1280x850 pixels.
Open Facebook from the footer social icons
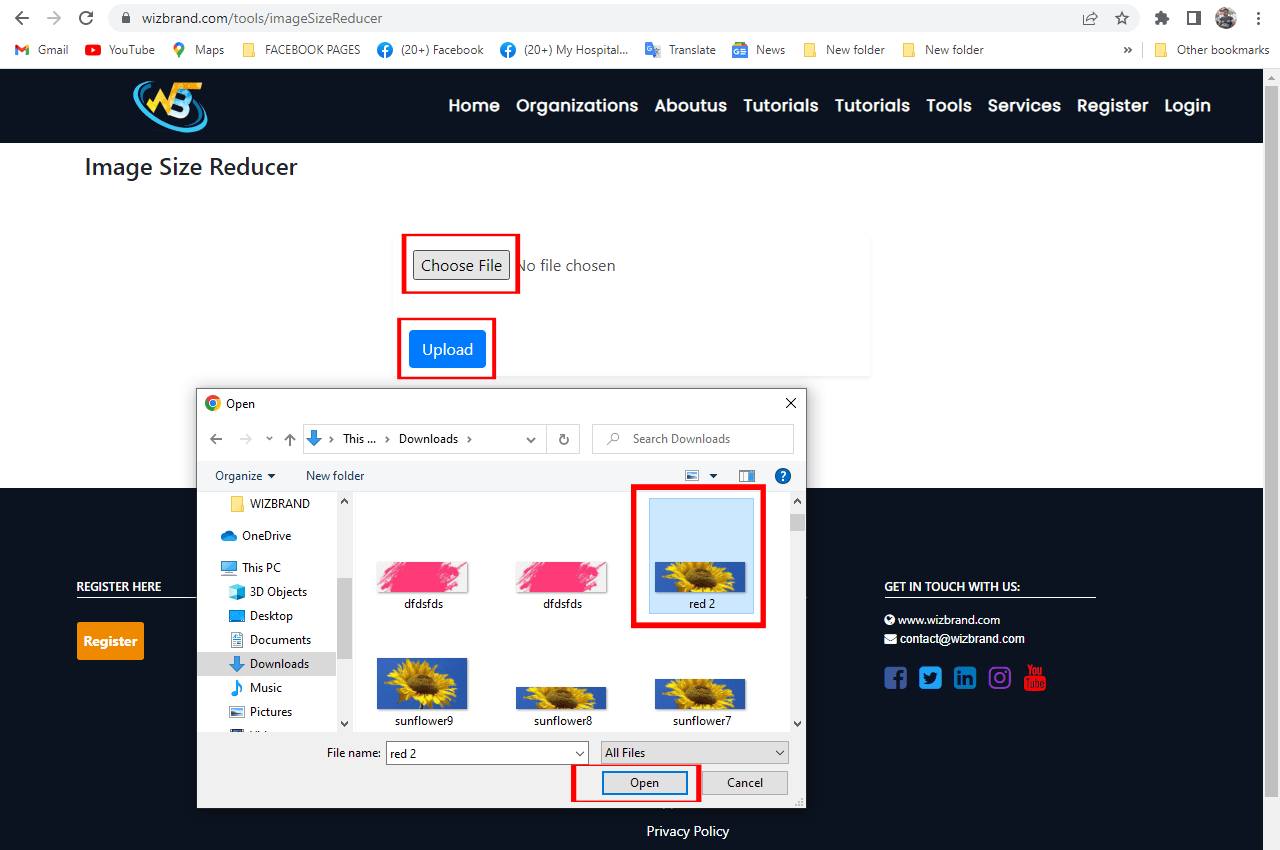coord(895,677)
